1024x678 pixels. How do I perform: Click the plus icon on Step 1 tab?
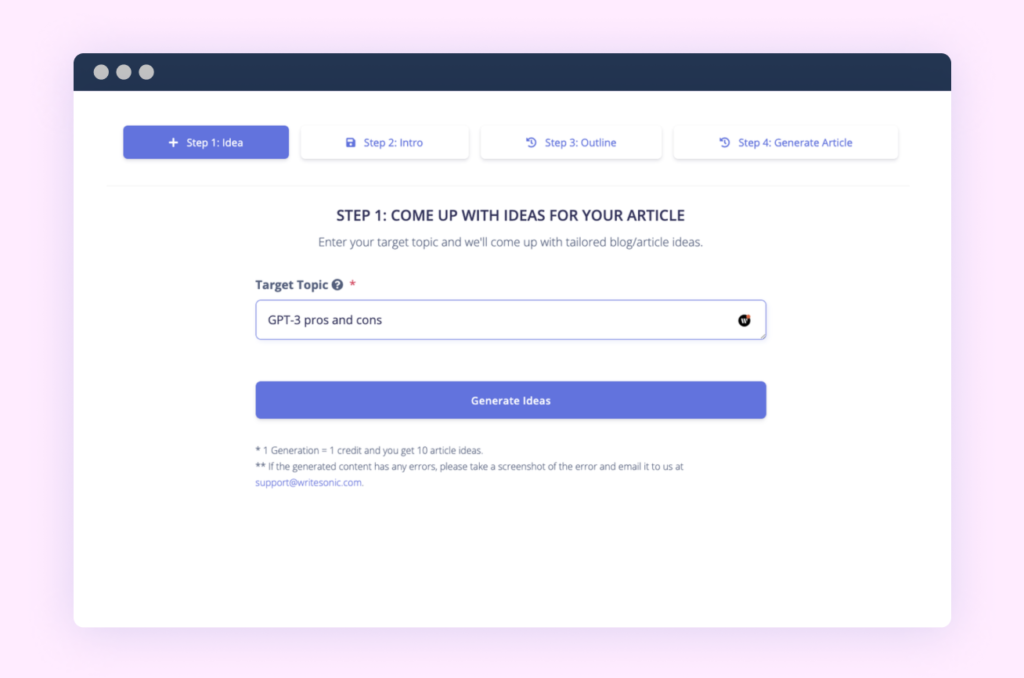point(173,142)
